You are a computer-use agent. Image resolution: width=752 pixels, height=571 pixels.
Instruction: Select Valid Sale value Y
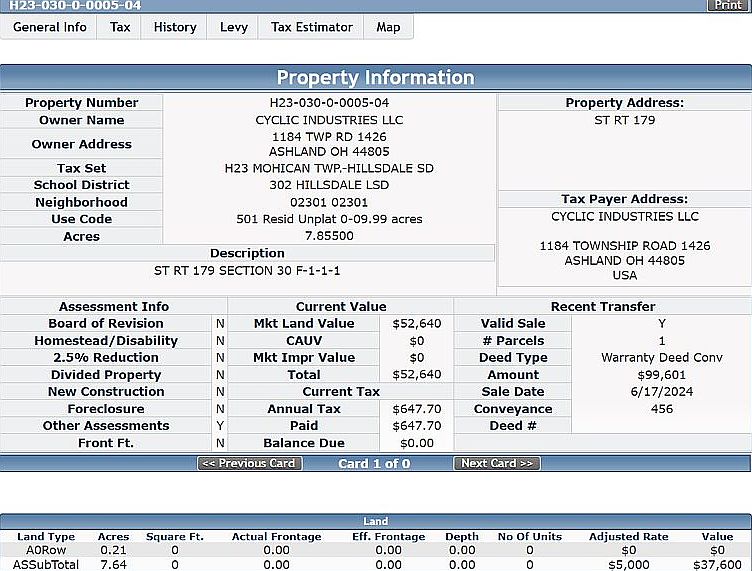coord(661,324)
